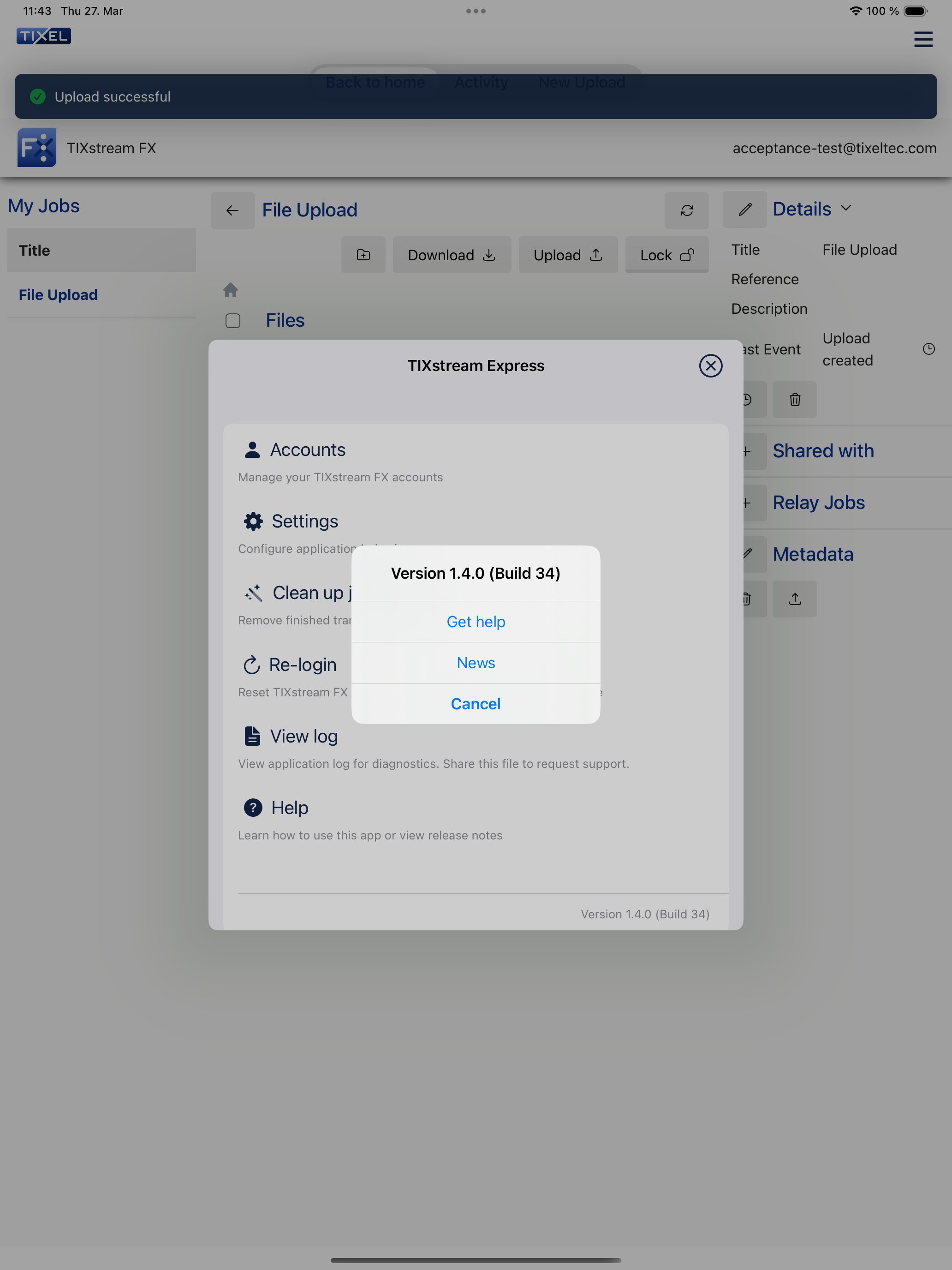952x1270 pixels.
Task: Tap Get help in version dialog
Action: (476, 621)
